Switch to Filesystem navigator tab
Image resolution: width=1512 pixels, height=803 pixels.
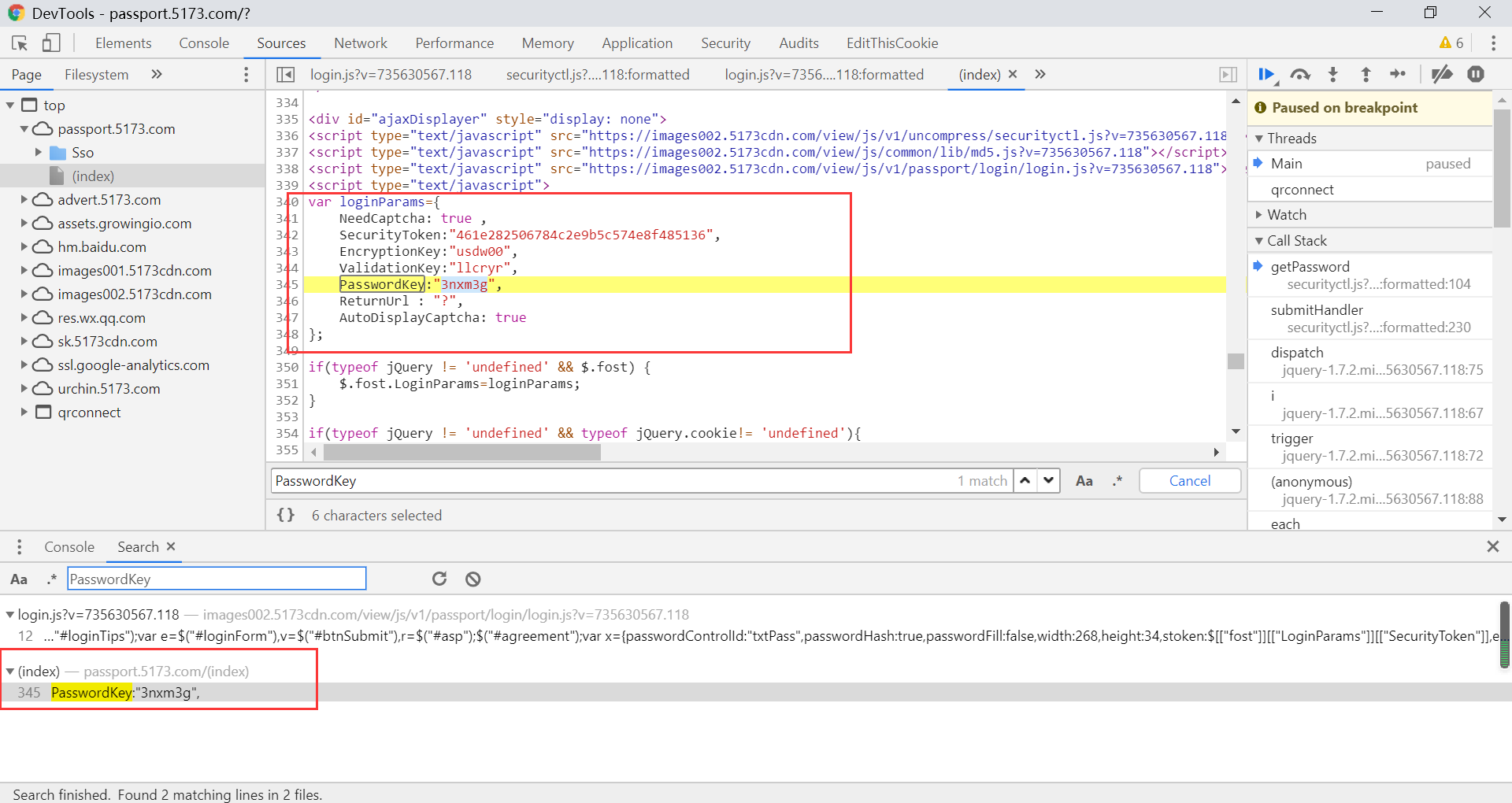pyautogui.click(x=96, y=75)
